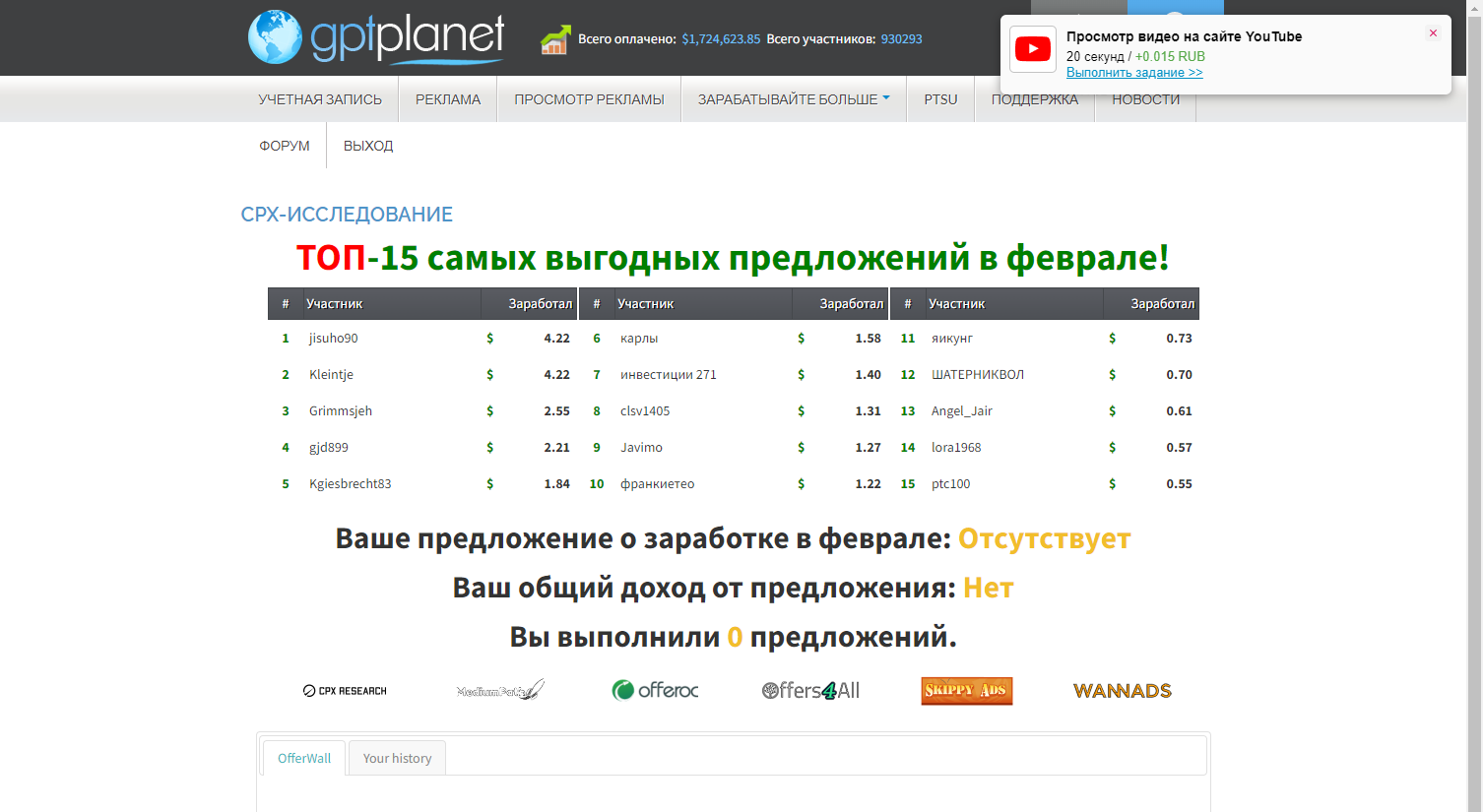
Task: Click participant jisuho90 in the table
Action: pyautogui.click(x=334, y=338)
